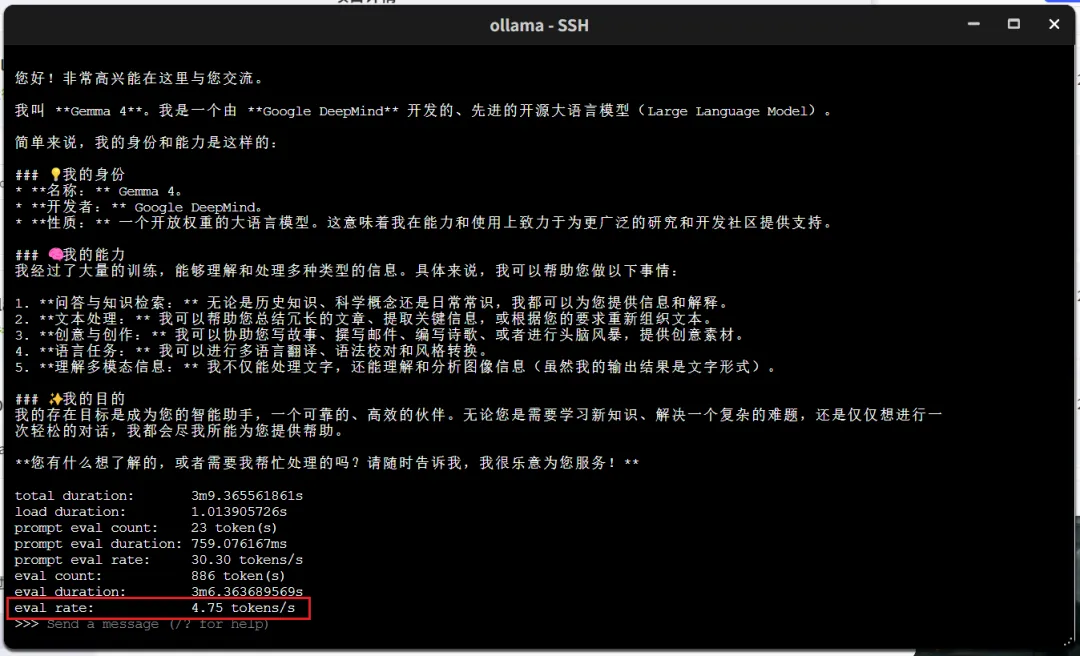Click the '**名称：** Gemma 4。' line

click(x=98, y=191)
